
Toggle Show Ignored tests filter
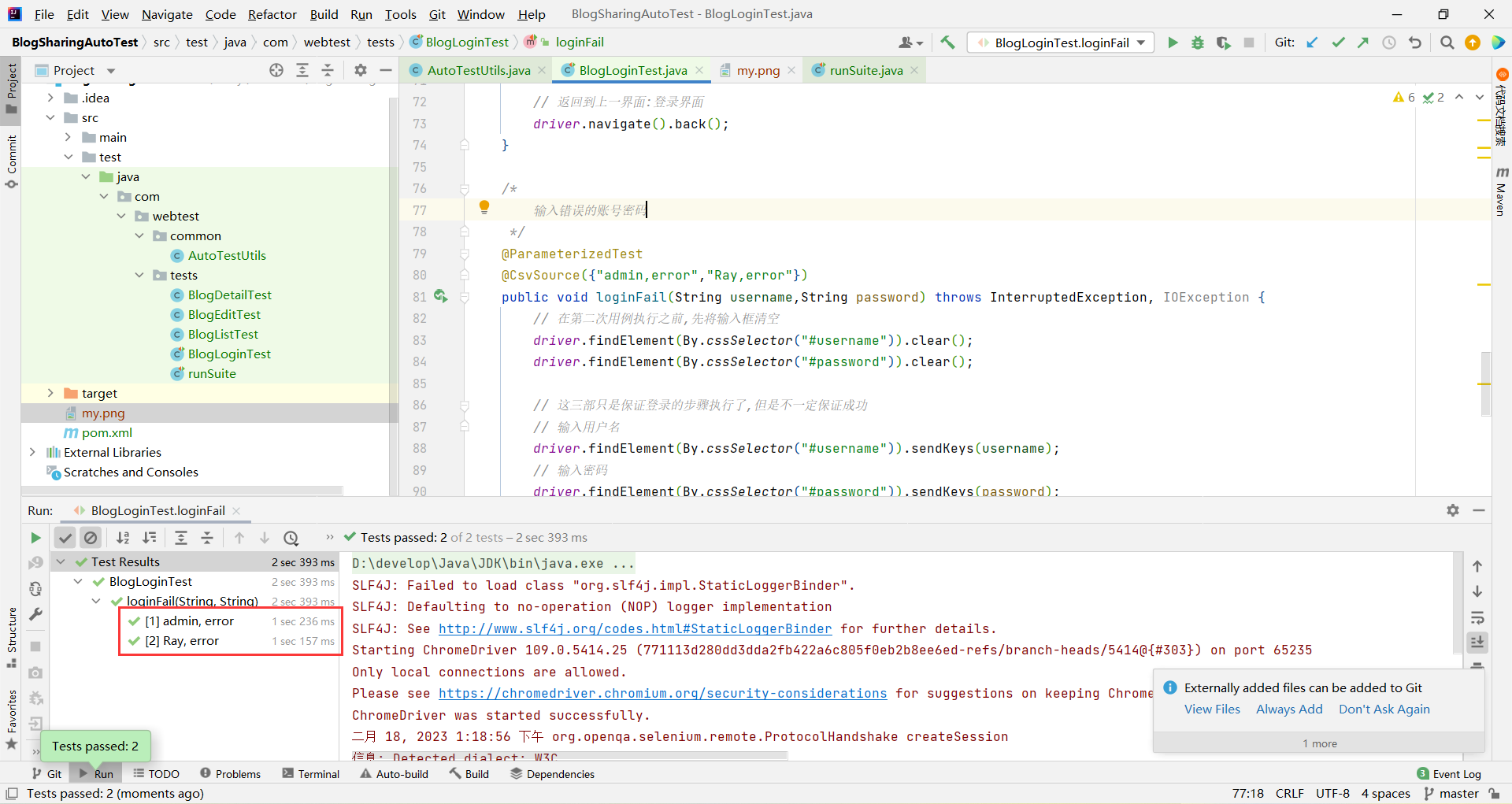point(91,538)
